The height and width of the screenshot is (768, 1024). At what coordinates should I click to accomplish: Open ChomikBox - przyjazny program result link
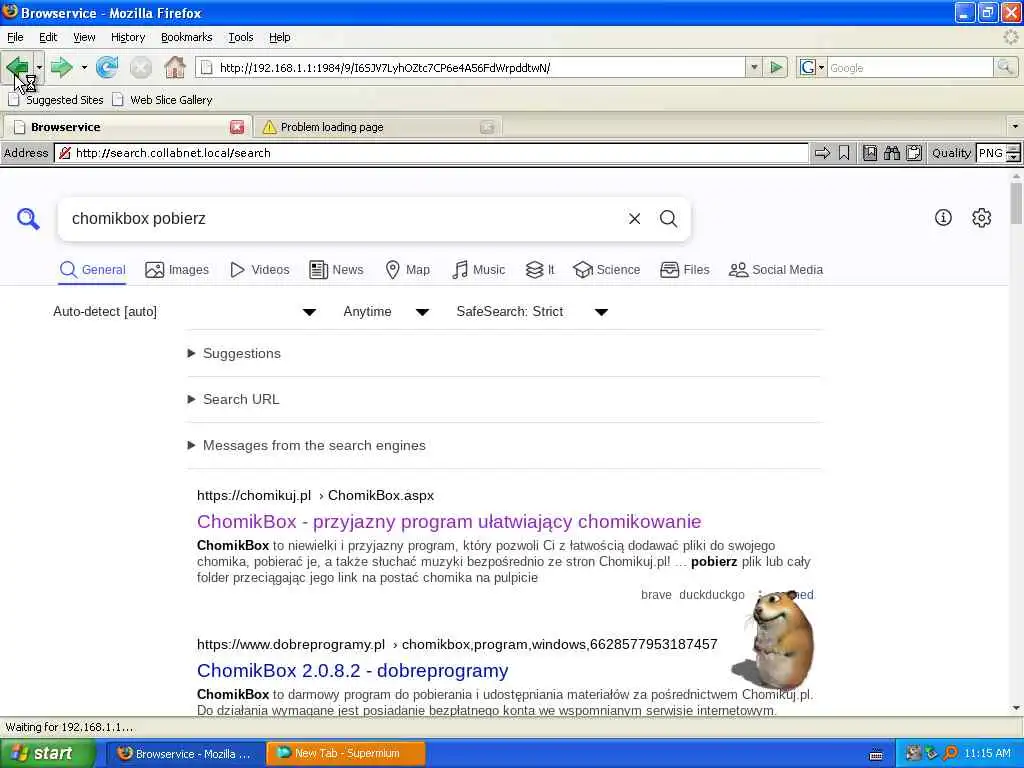(449, 521)
